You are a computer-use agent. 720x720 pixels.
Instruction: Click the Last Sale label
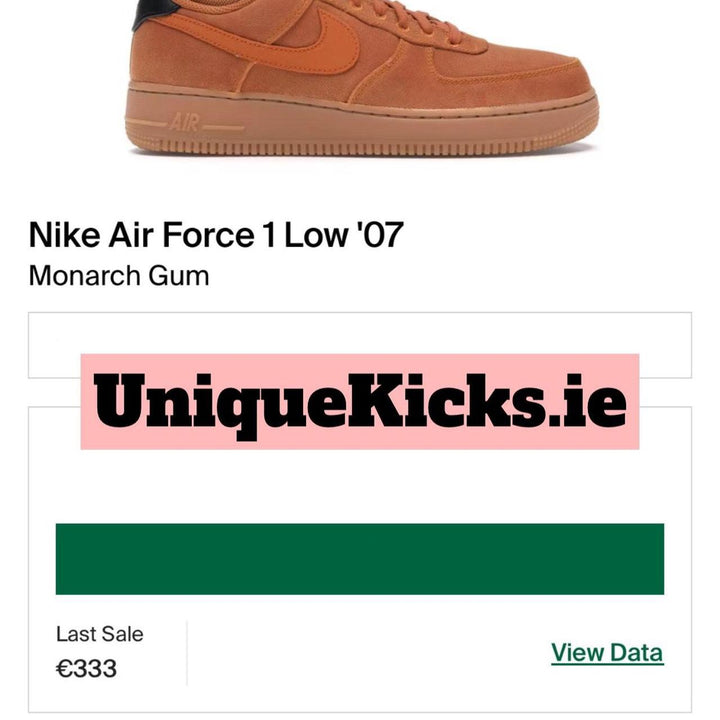click(x=100, y=634)
